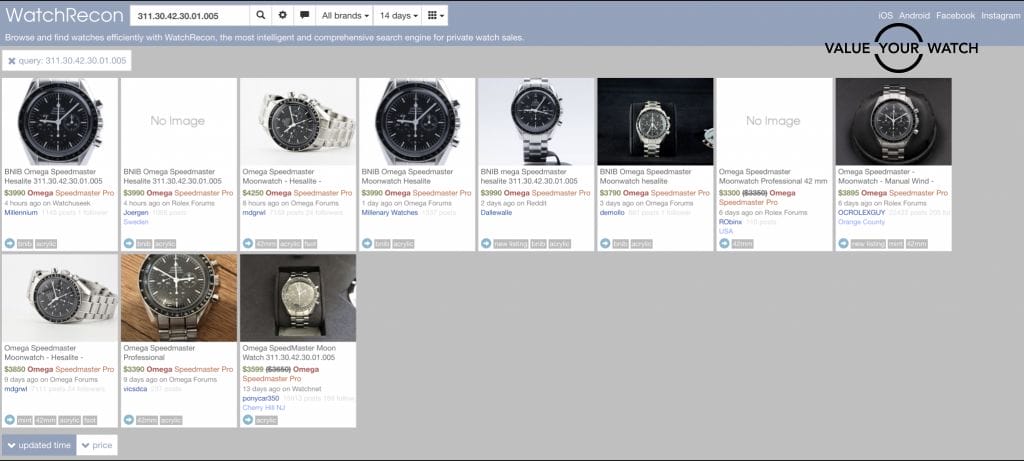Toggle sorting by updated time

click(38, 445)
